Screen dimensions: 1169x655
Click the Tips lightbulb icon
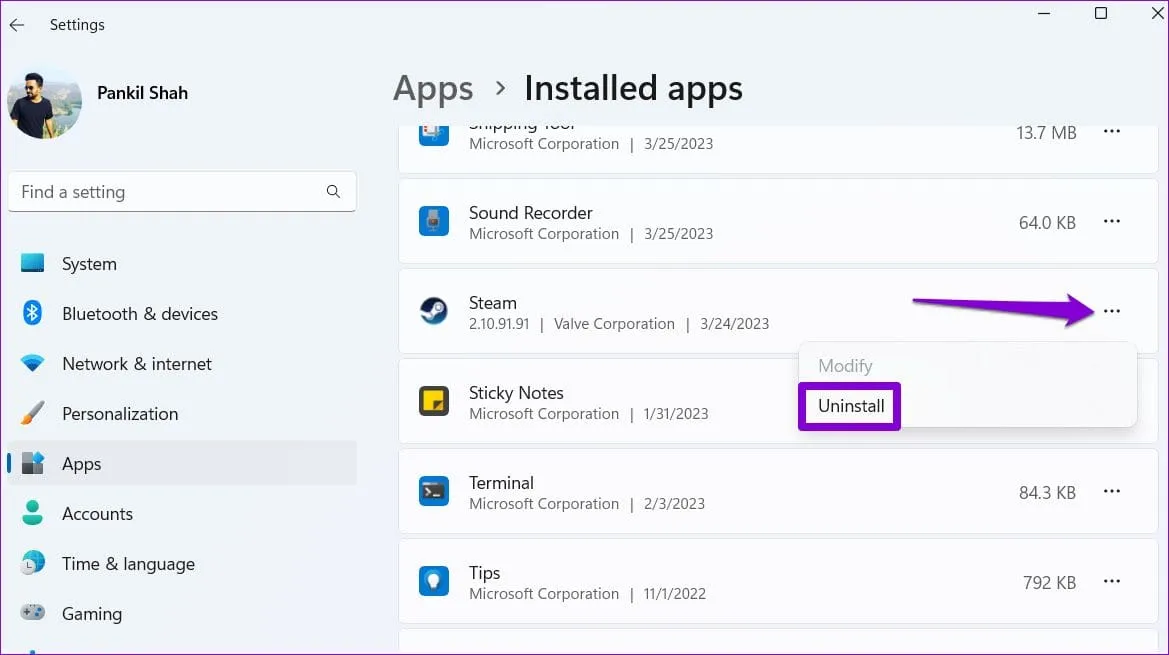(433, 582)
